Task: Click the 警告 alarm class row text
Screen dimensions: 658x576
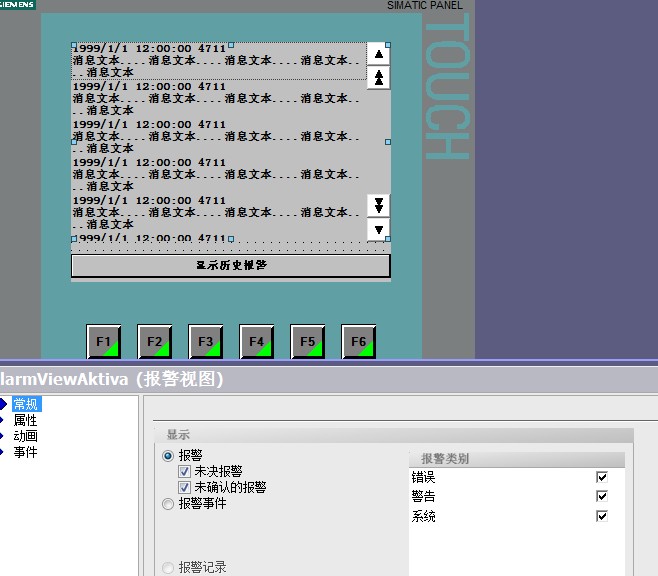Action: coord(423,496)
